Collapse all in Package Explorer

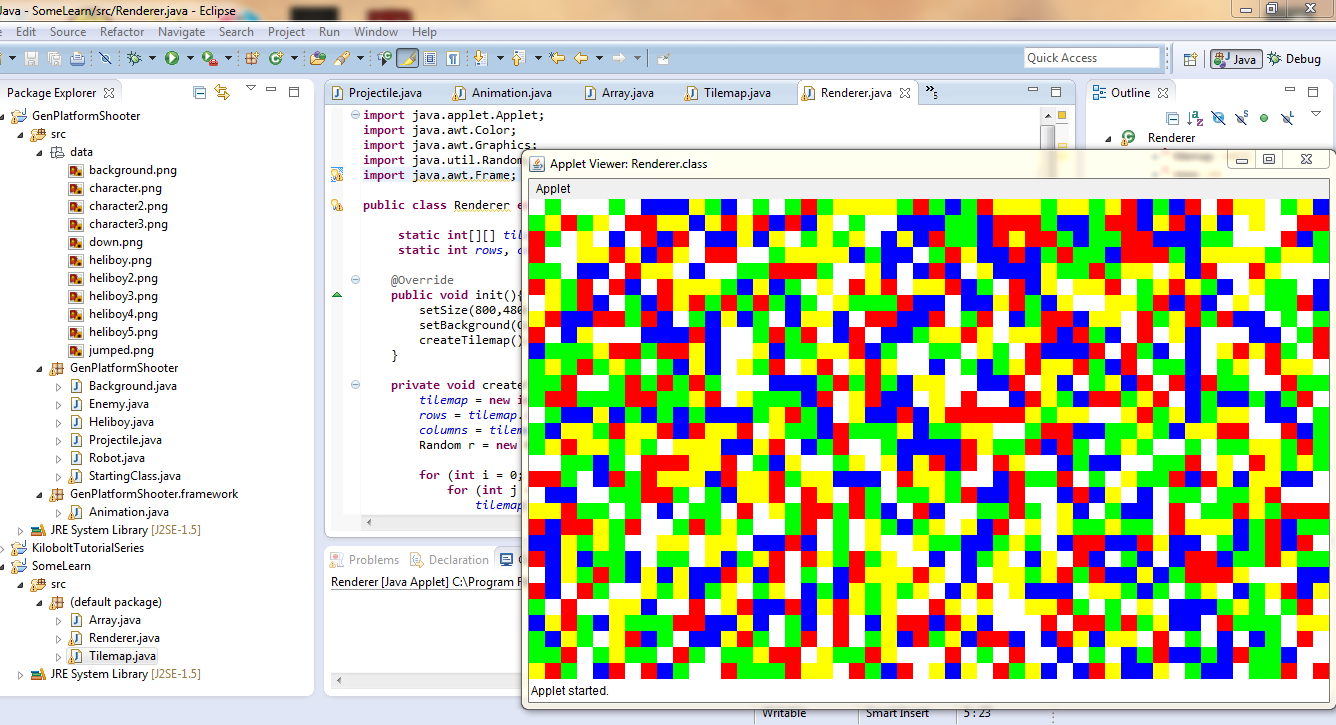point(199,92)
